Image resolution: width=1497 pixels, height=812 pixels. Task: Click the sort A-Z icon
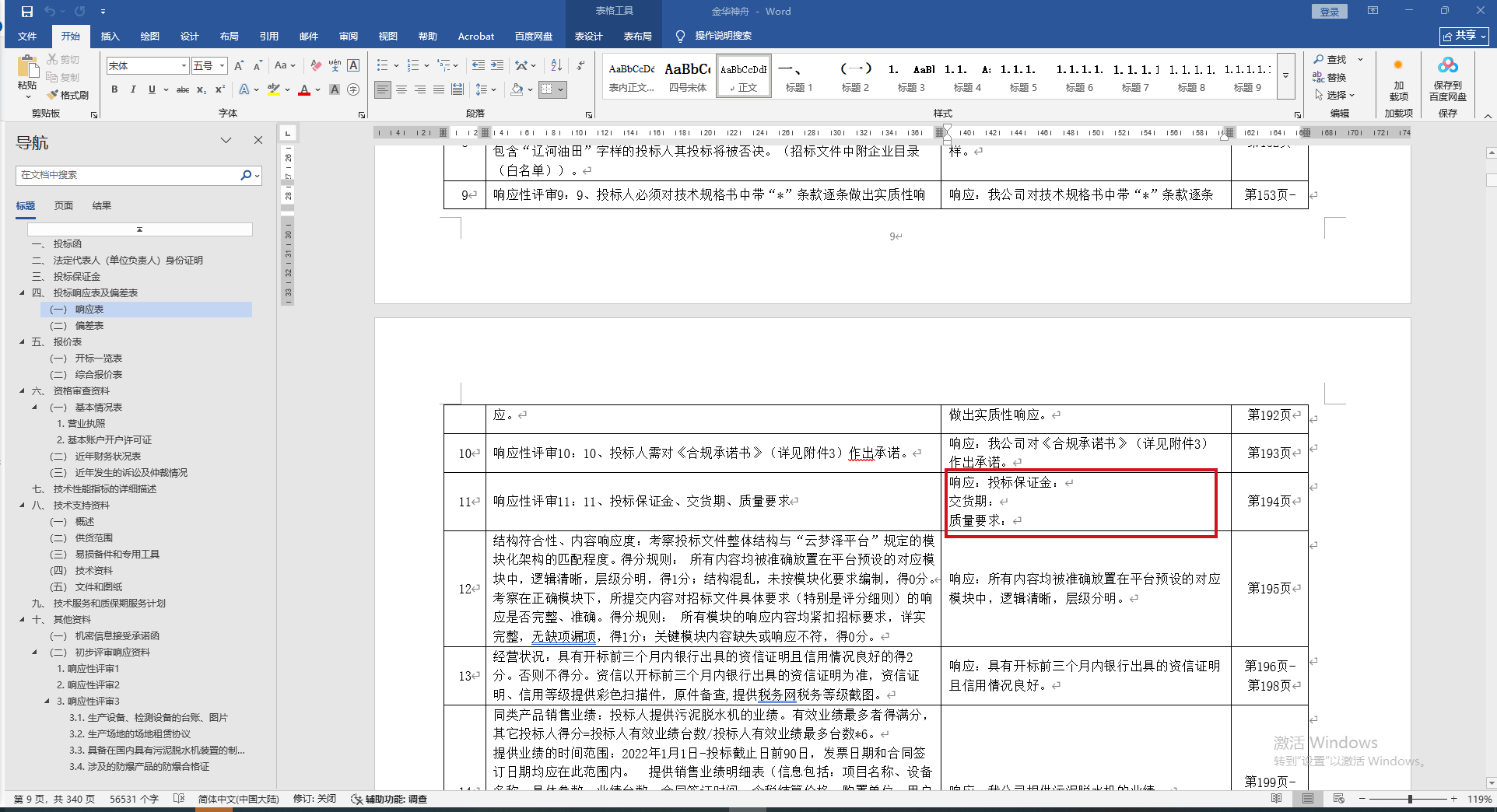tap(556, 65)
